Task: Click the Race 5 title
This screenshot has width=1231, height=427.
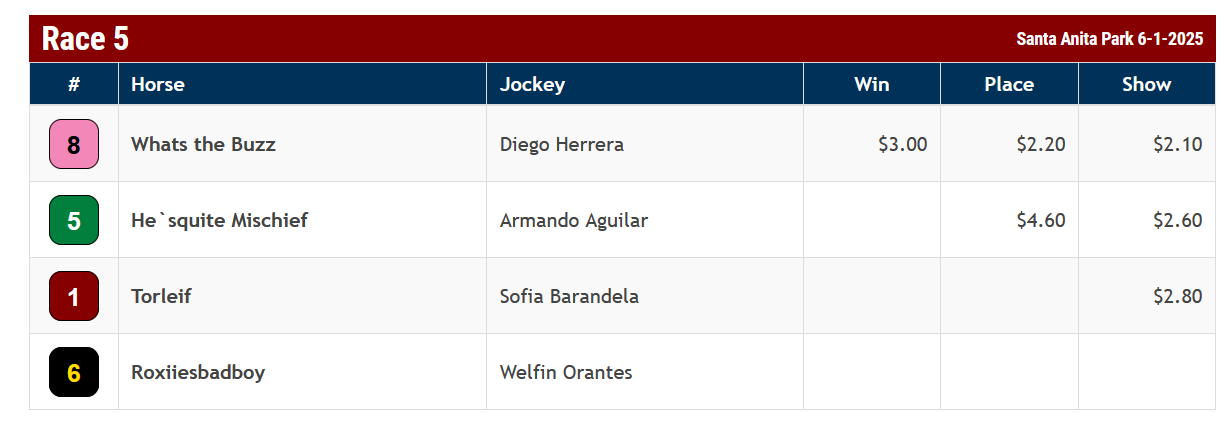Action: point(85,39)
